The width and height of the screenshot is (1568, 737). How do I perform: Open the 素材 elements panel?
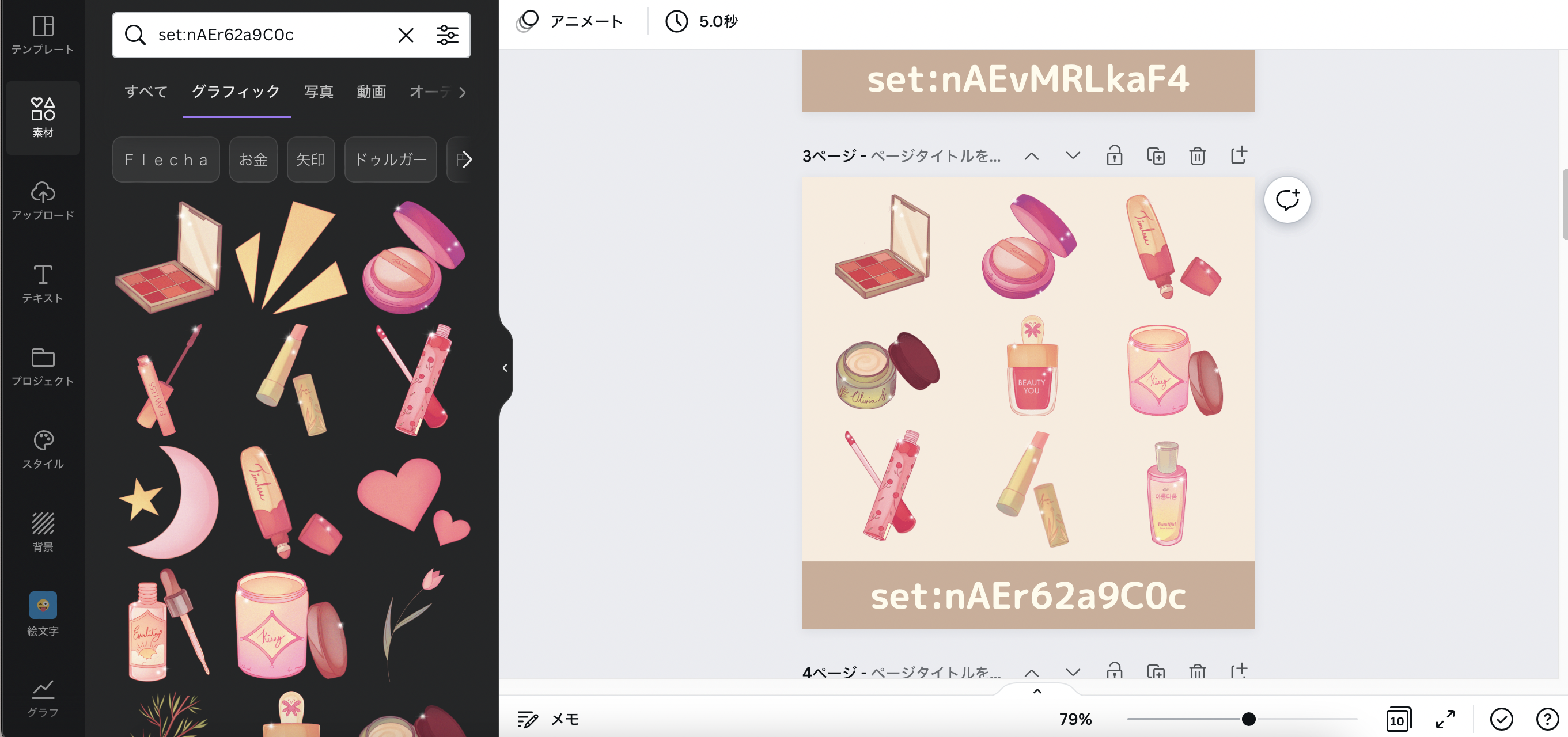pos(43,117)
